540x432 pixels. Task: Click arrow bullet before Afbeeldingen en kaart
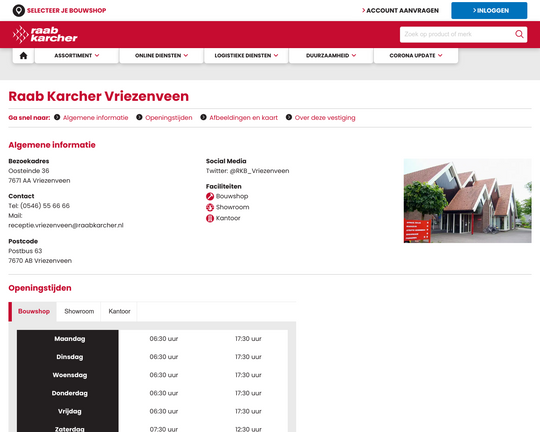coord(204,117)
